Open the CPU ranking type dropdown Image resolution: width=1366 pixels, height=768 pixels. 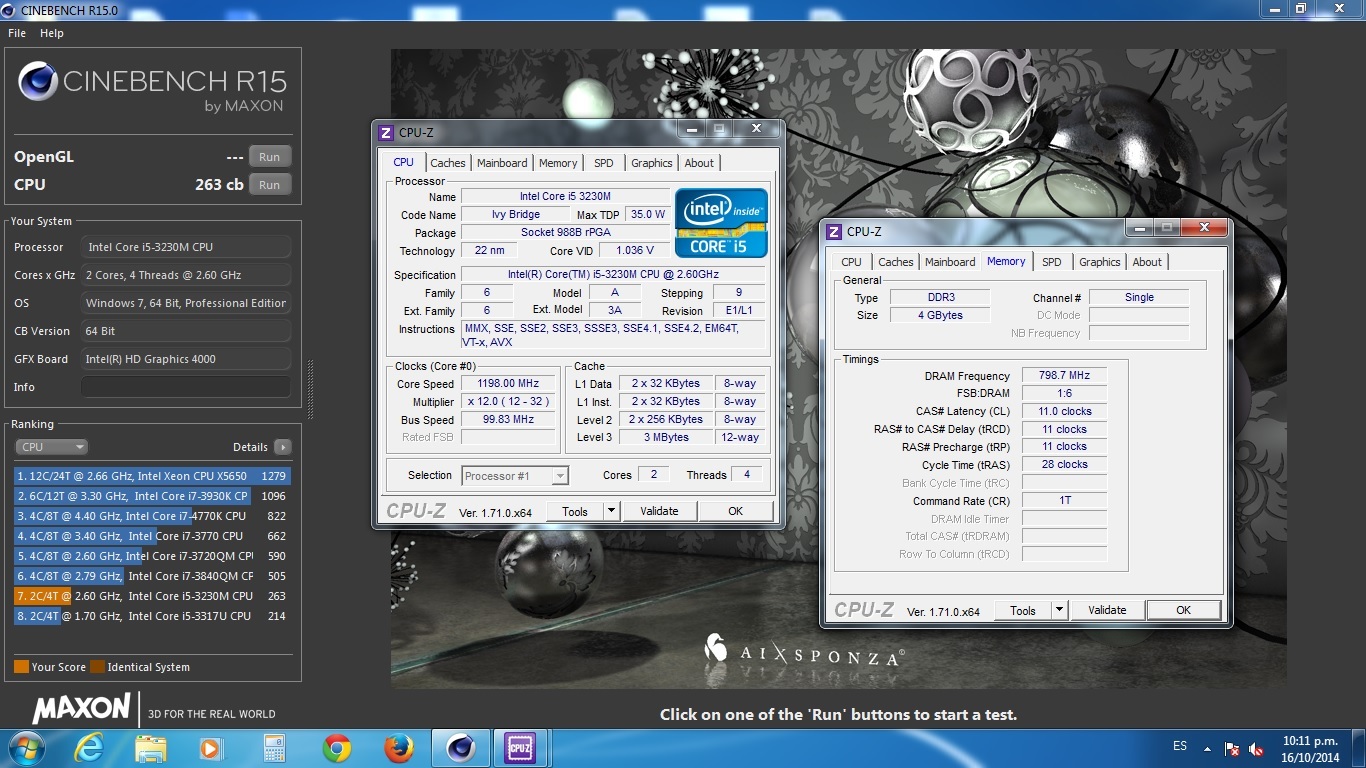52,447
